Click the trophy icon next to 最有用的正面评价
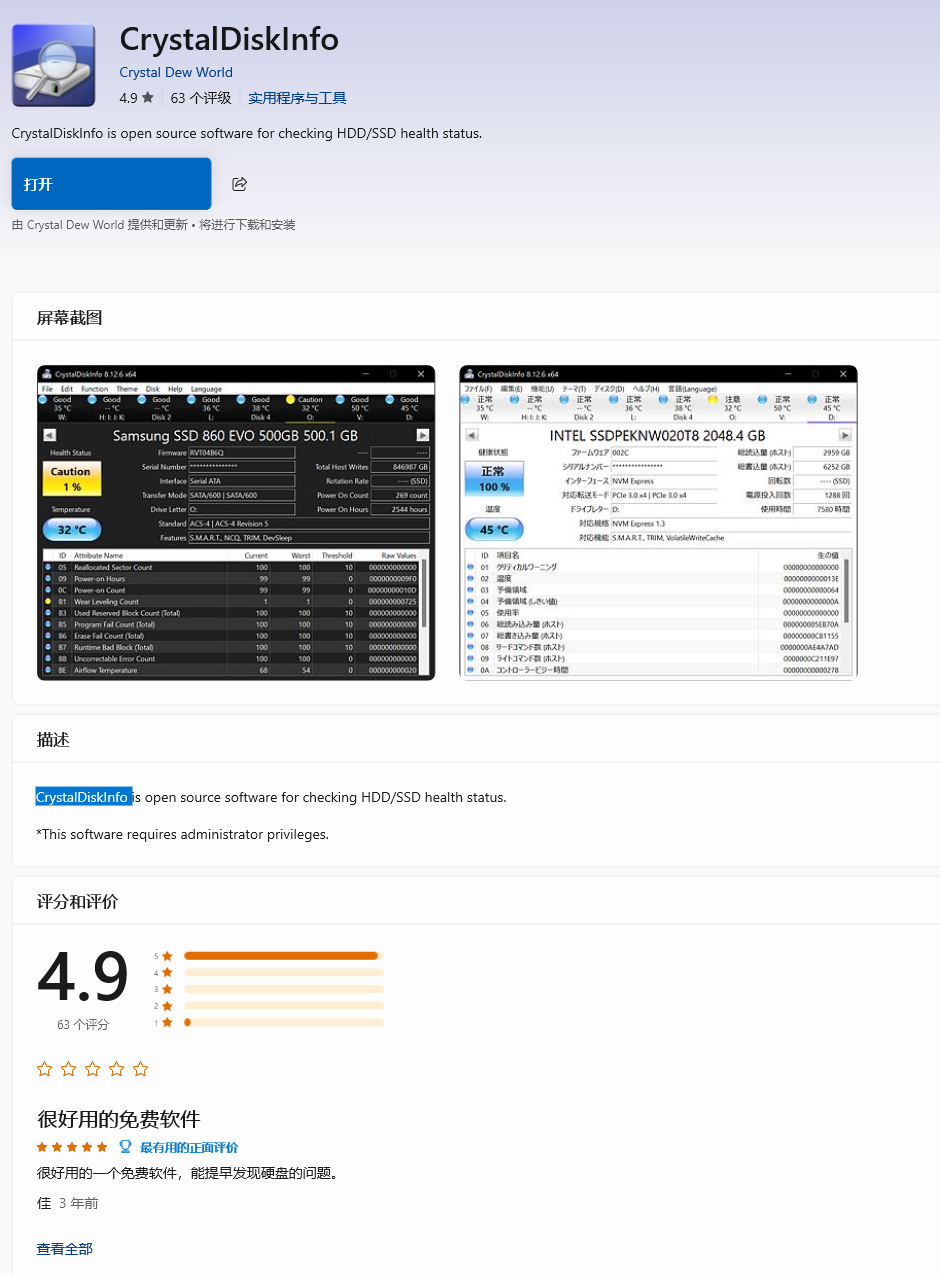The height and width of the screenshot is (1275, 940). point(125,1147)
